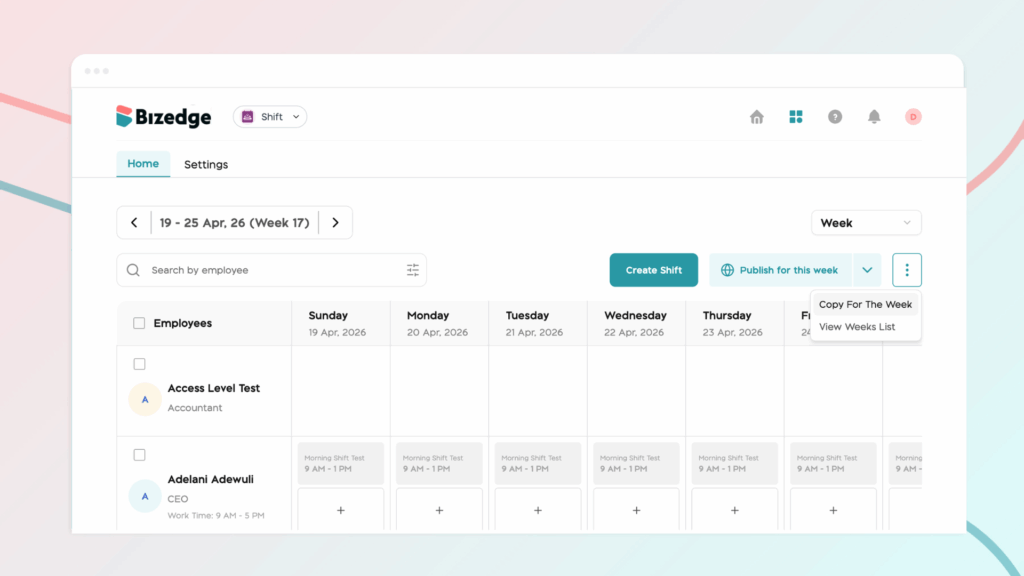Click the Create Shift button

[x=654, y=270]
